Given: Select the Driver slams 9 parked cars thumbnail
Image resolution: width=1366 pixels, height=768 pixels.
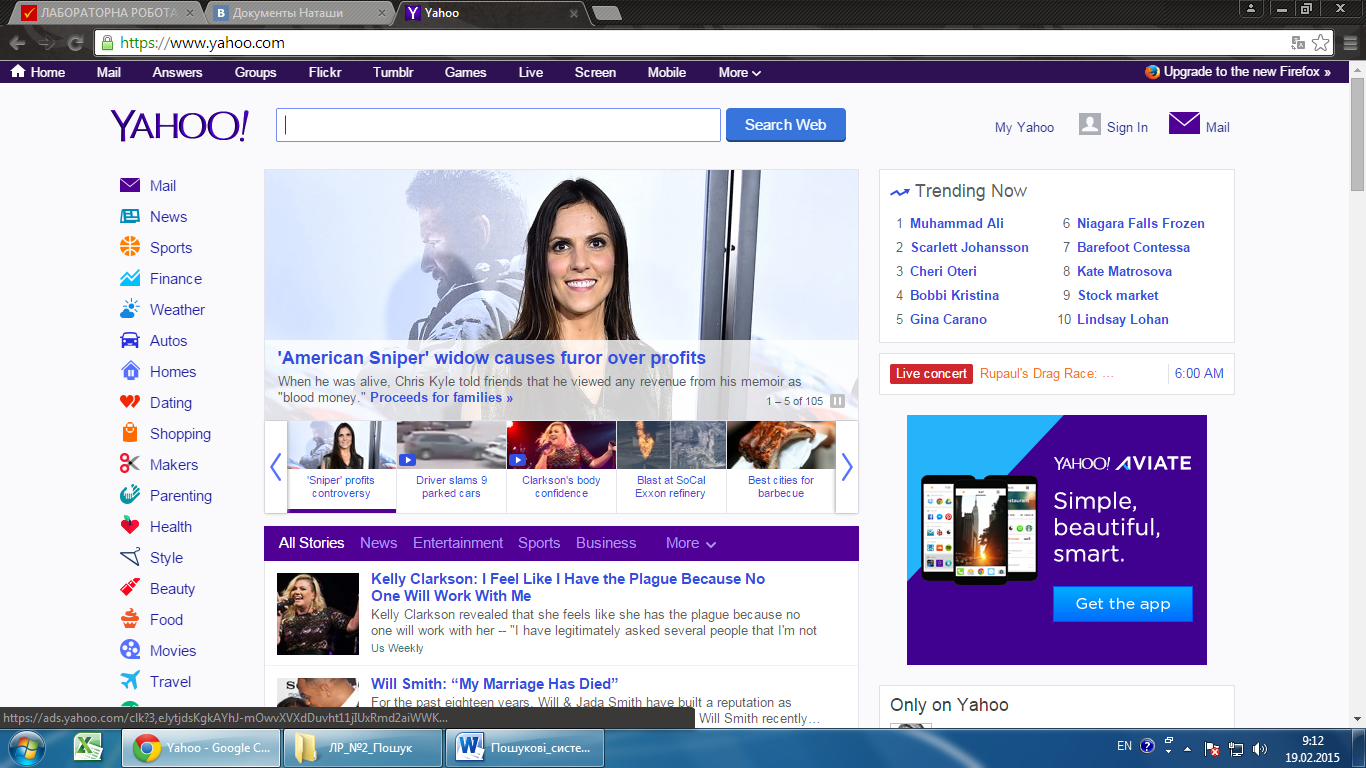Looking at the screenshot, I should tap(451, 466).
